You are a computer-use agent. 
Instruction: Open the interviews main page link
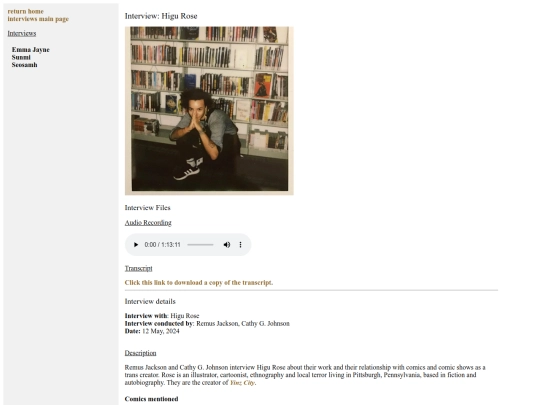38,19
